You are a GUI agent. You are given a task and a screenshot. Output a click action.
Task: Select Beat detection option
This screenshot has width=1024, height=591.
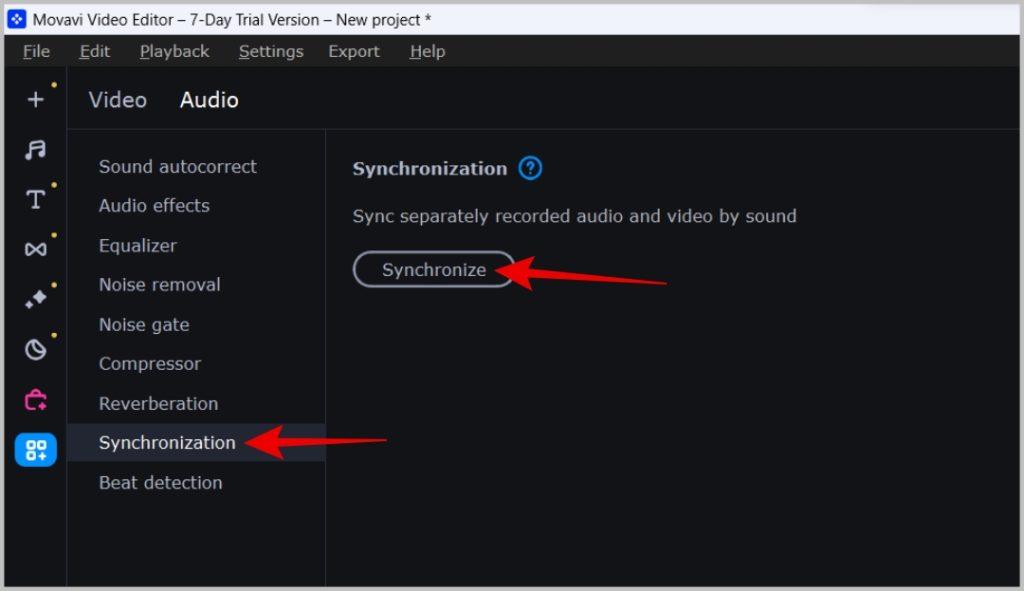click(161, 483)
